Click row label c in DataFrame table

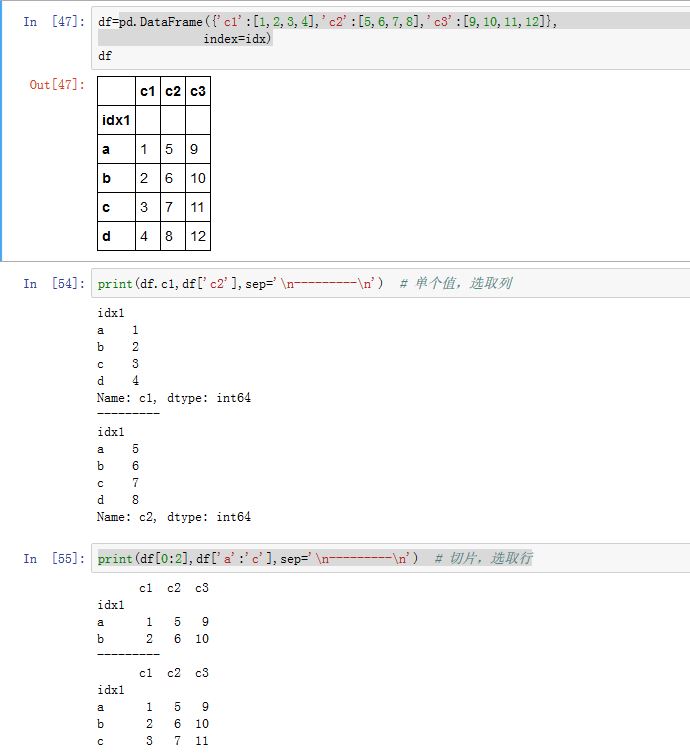(x=106, y=208)
